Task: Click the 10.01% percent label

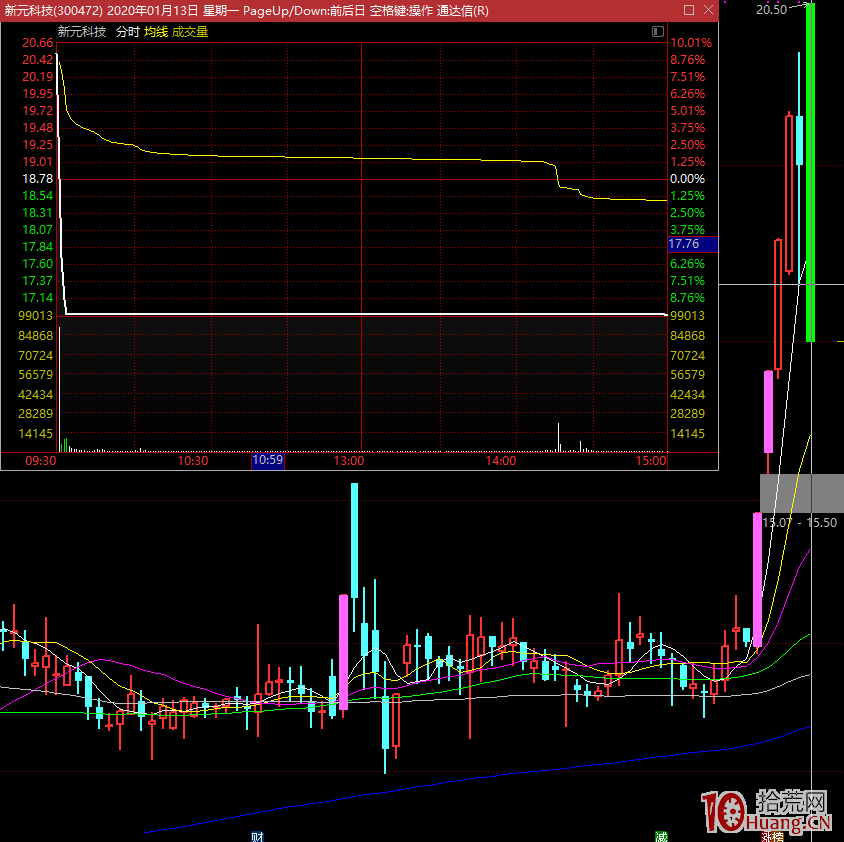Action: pos(691,43)
